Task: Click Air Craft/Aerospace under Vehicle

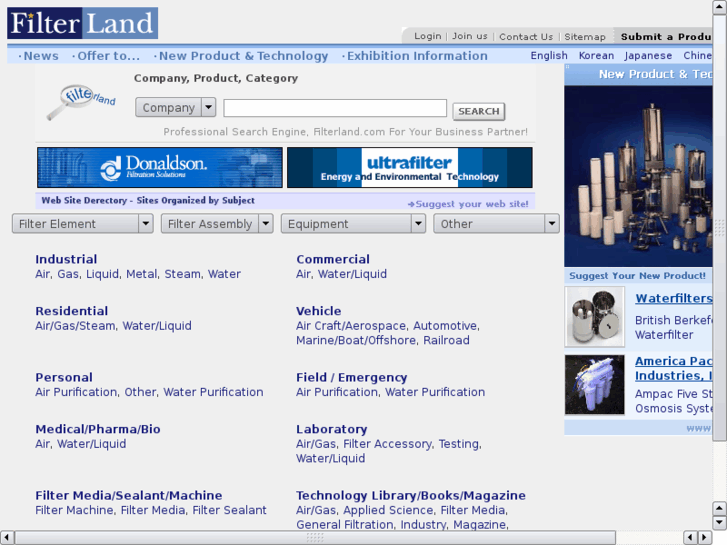Action: (351, 326)
